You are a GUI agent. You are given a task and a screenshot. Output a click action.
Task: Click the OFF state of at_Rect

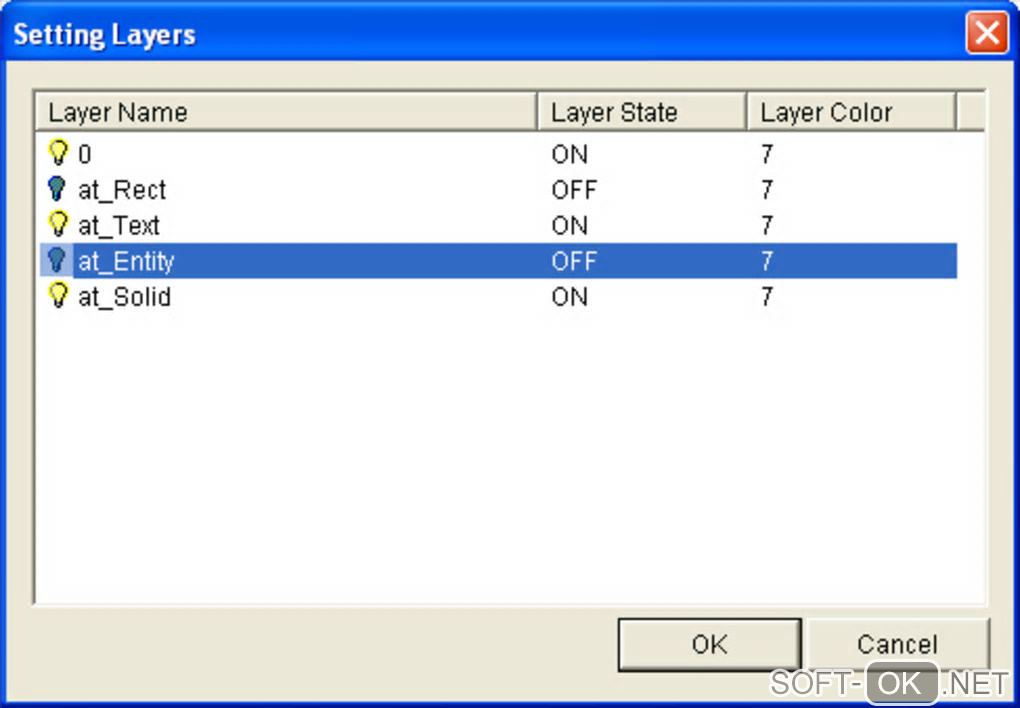coord(574,190)
